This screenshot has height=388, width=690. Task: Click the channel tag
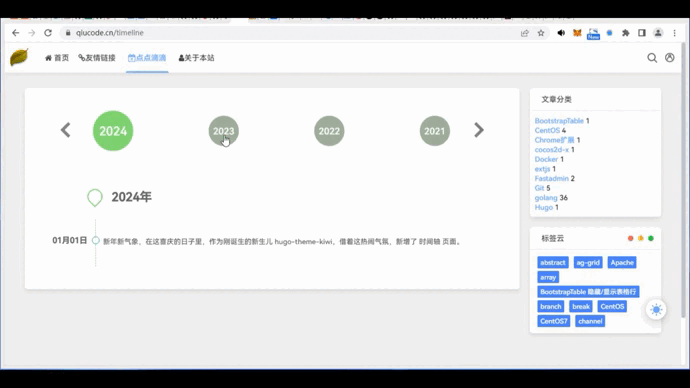590,321
